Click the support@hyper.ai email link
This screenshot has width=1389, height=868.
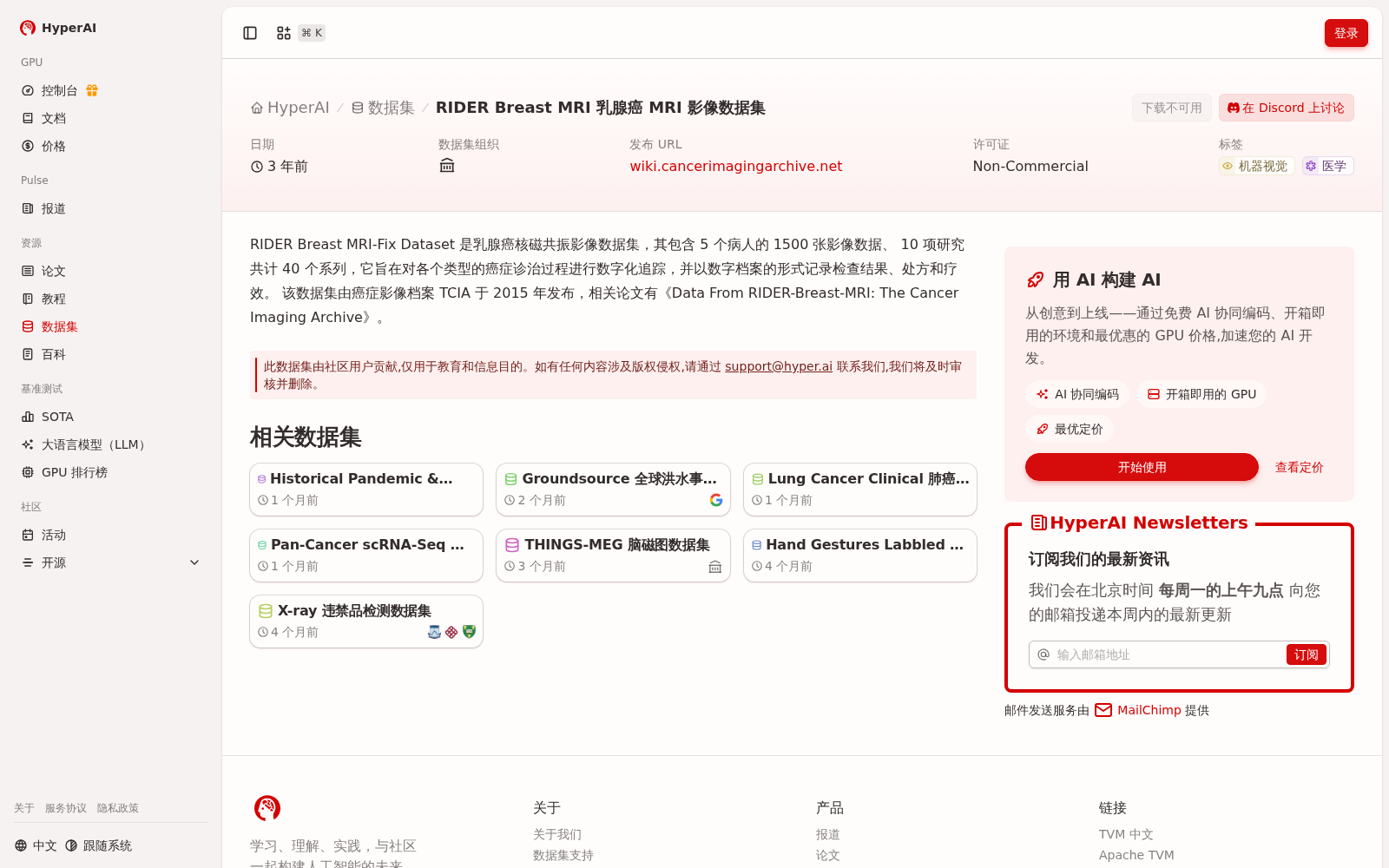[x=779, y=366]
